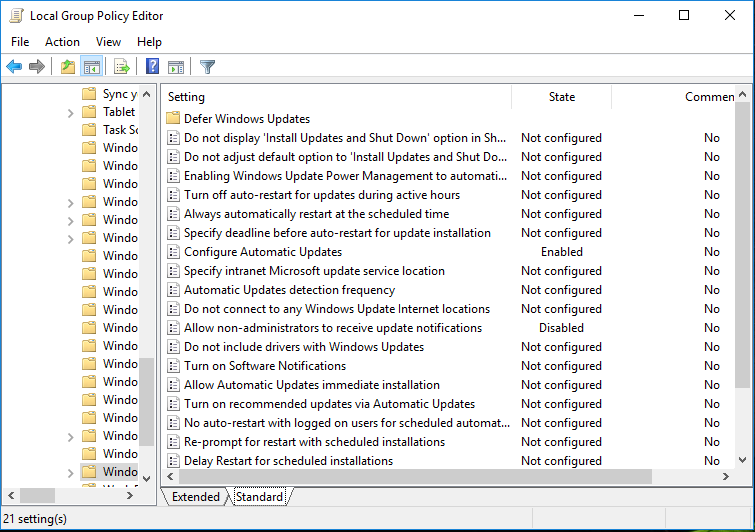Expand the highlighted Windows folder in tree
755x532 pixels.
pyautogui.click(x=70, y=472)
